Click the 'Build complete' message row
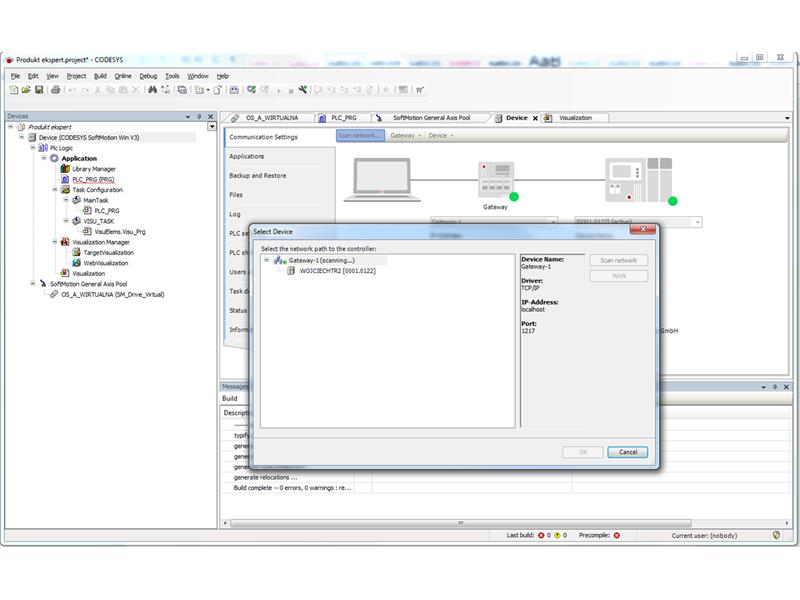800x600 pixels. pos(292,488)
